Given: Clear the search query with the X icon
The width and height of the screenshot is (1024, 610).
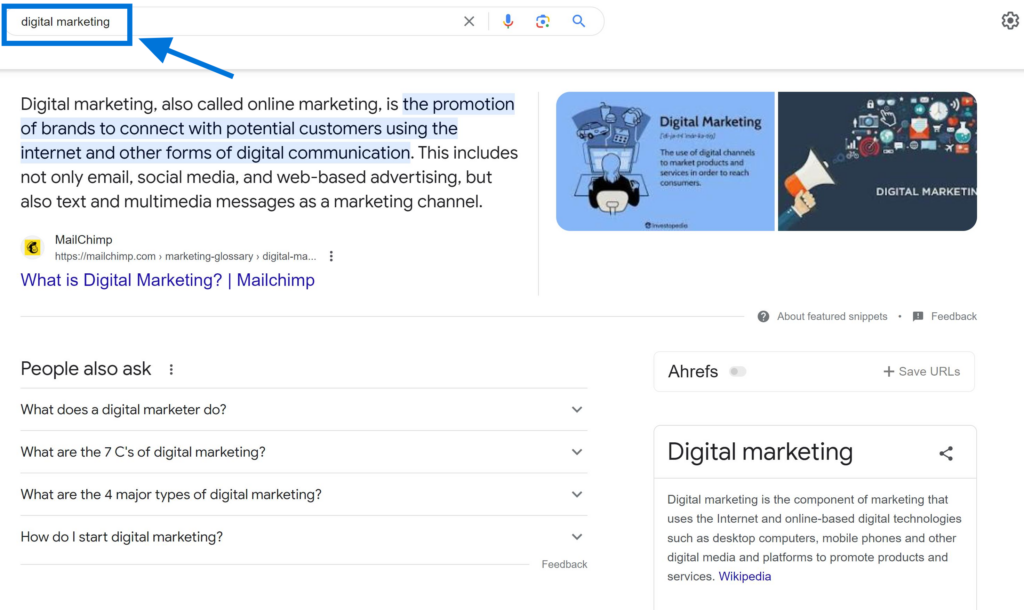Looking at the screenshot, I should click(x=469, y=20).
